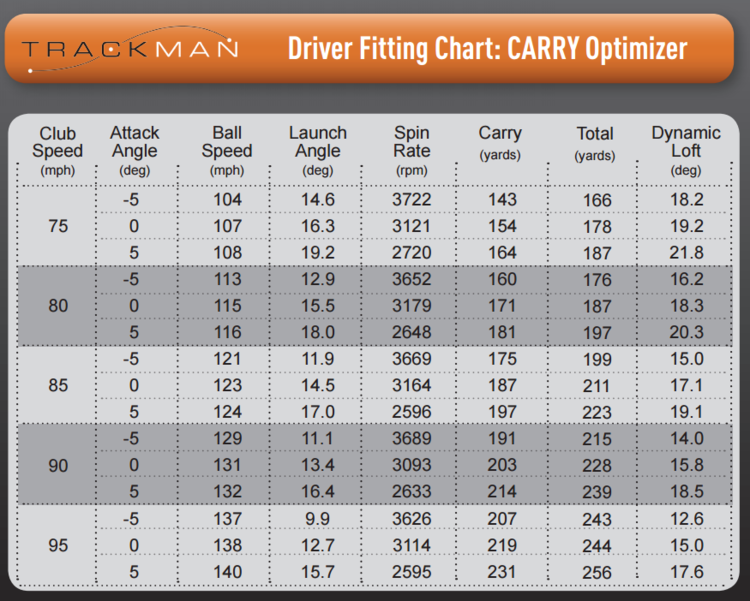Click launch angle value "11.9"

(318, 359)
